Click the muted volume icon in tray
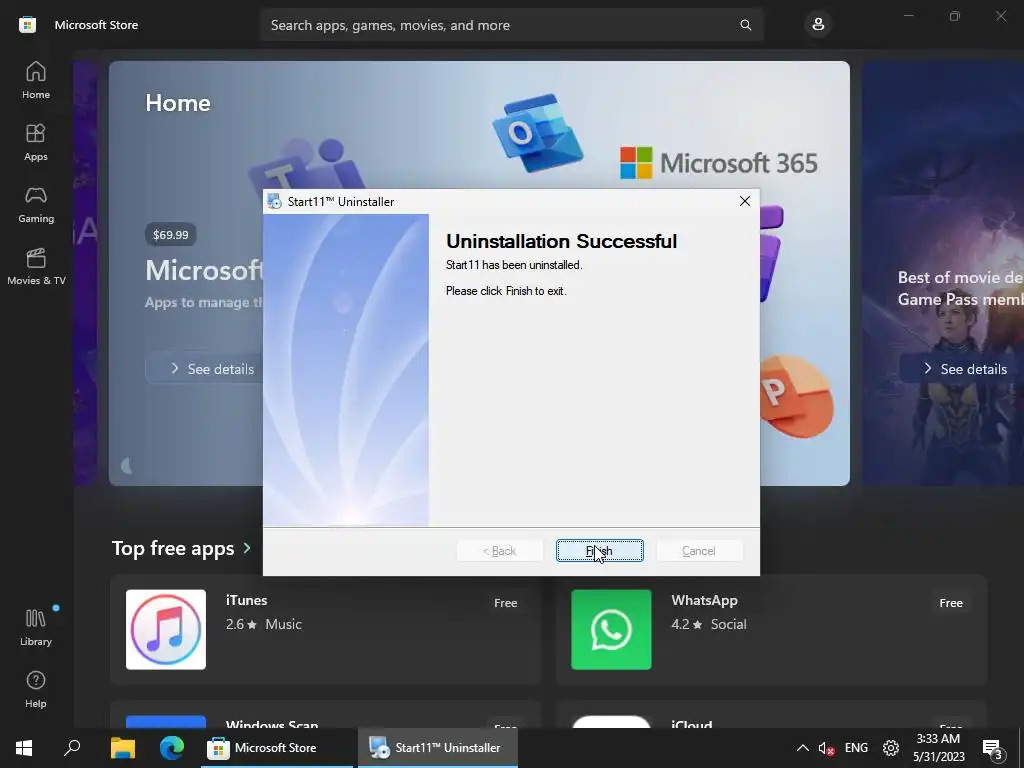 coord(826,748)
